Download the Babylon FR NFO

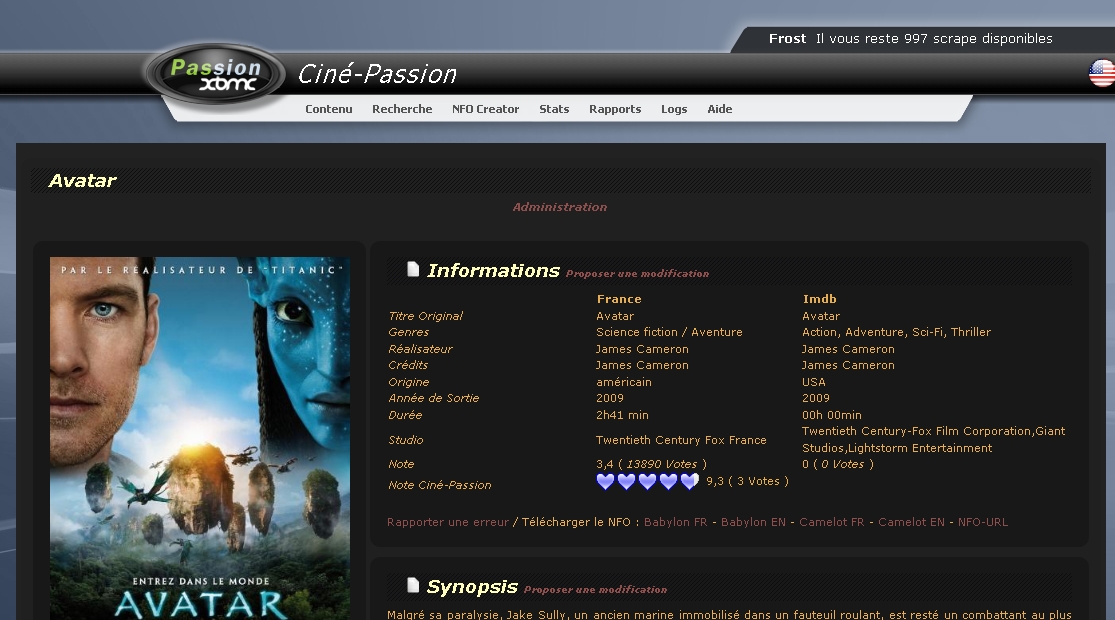675,522
